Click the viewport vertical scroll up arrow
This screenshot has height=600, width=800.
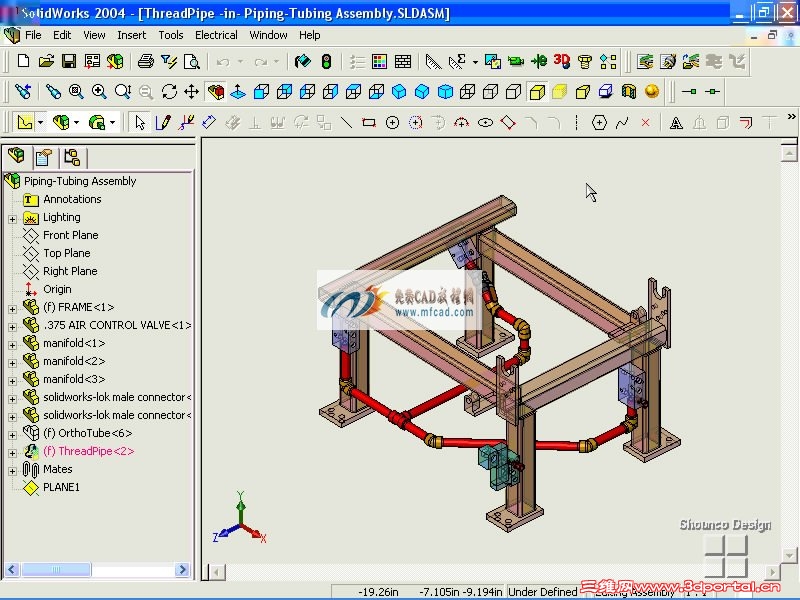pos(789,153)
